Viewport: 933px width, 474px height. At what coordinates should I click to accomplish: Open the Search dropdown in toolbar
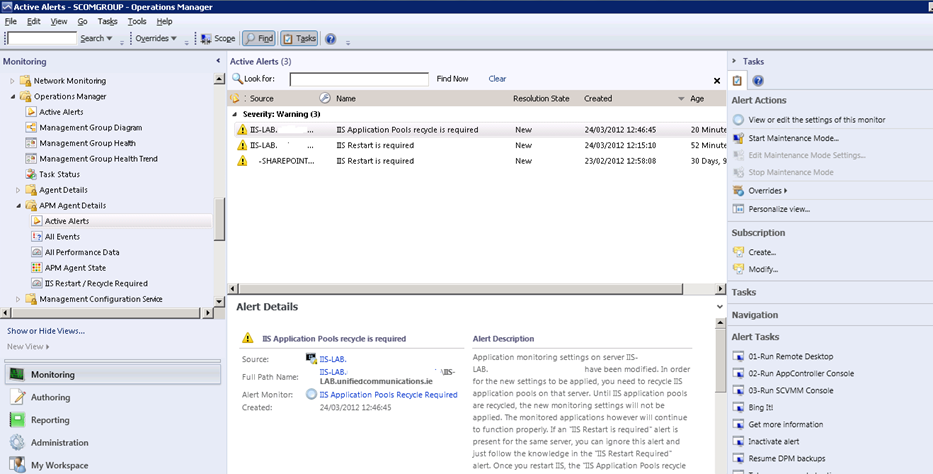point(96,38)
